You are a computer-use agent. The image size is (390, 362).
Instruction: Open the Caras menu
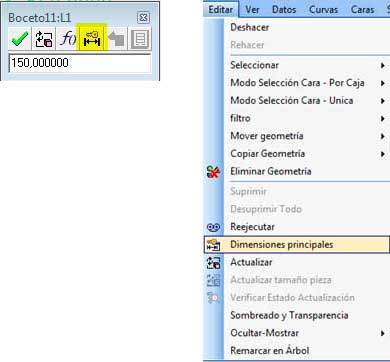tap(362, 9)
